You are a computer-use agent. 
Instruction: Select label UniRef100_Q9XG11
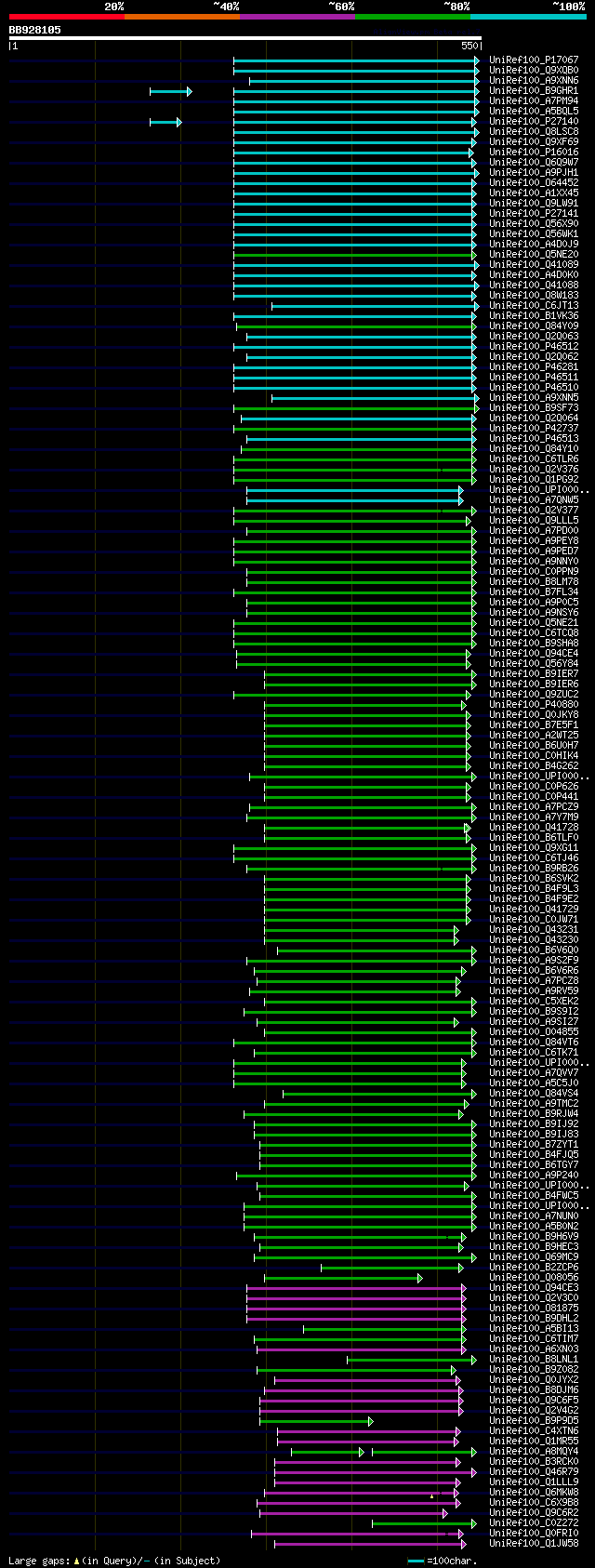534,848
